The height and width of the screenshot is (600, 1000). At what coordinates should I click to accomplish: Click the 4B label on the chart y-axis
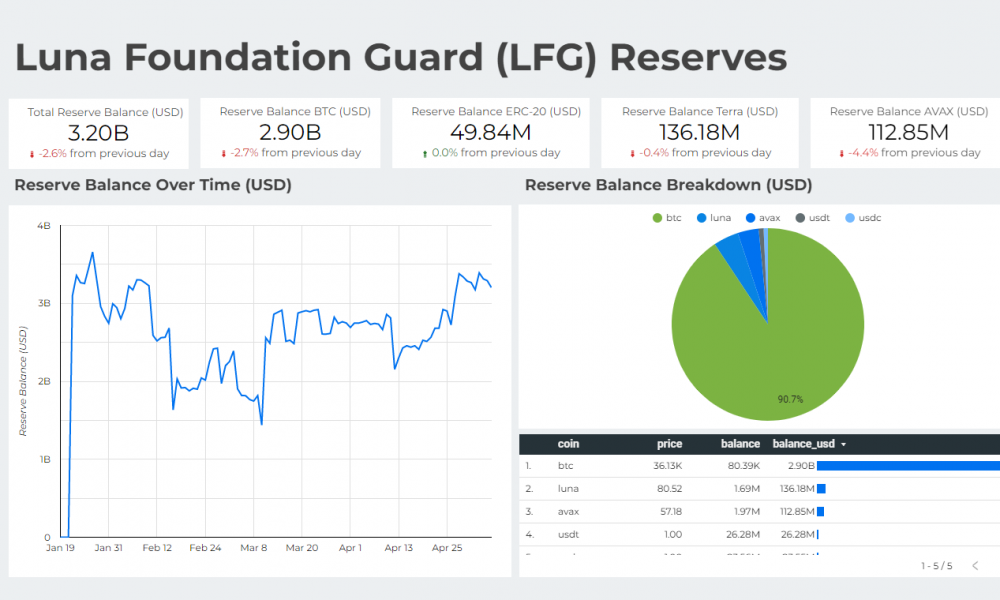[44, 226]
